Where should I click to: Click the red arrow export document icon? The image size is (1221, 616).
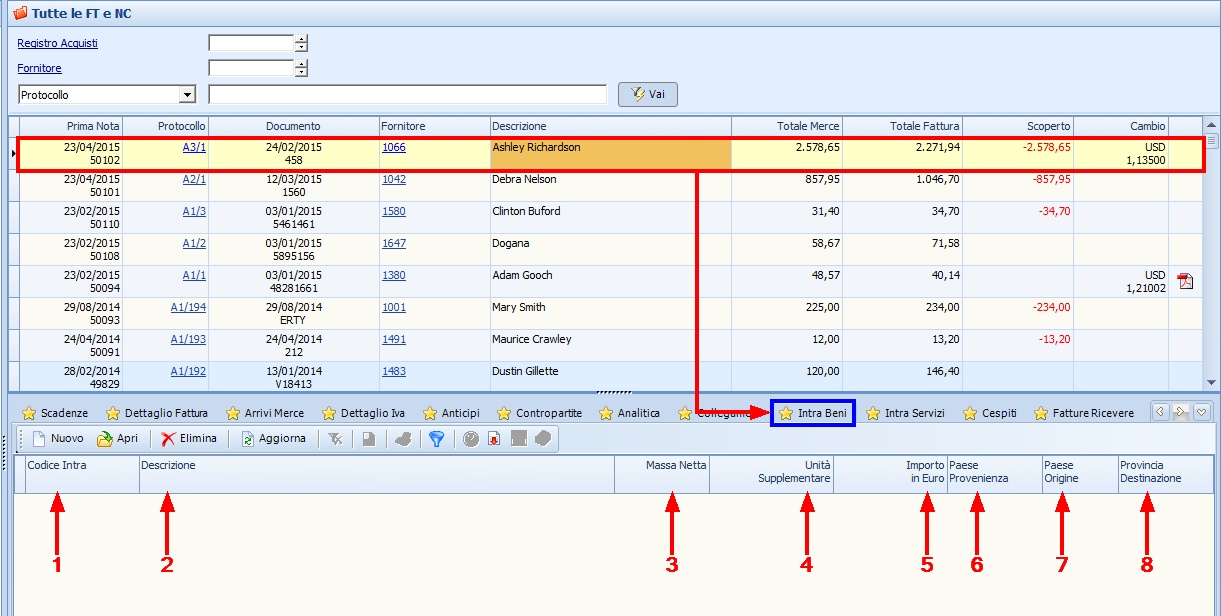[x=494, y=439]
